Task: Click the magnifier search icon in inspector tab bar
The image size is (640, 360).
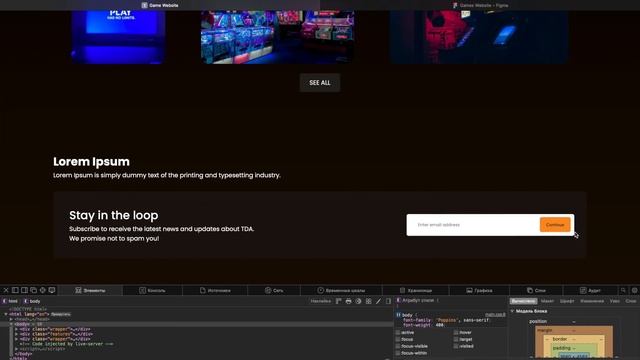Action: click(623, 290)
